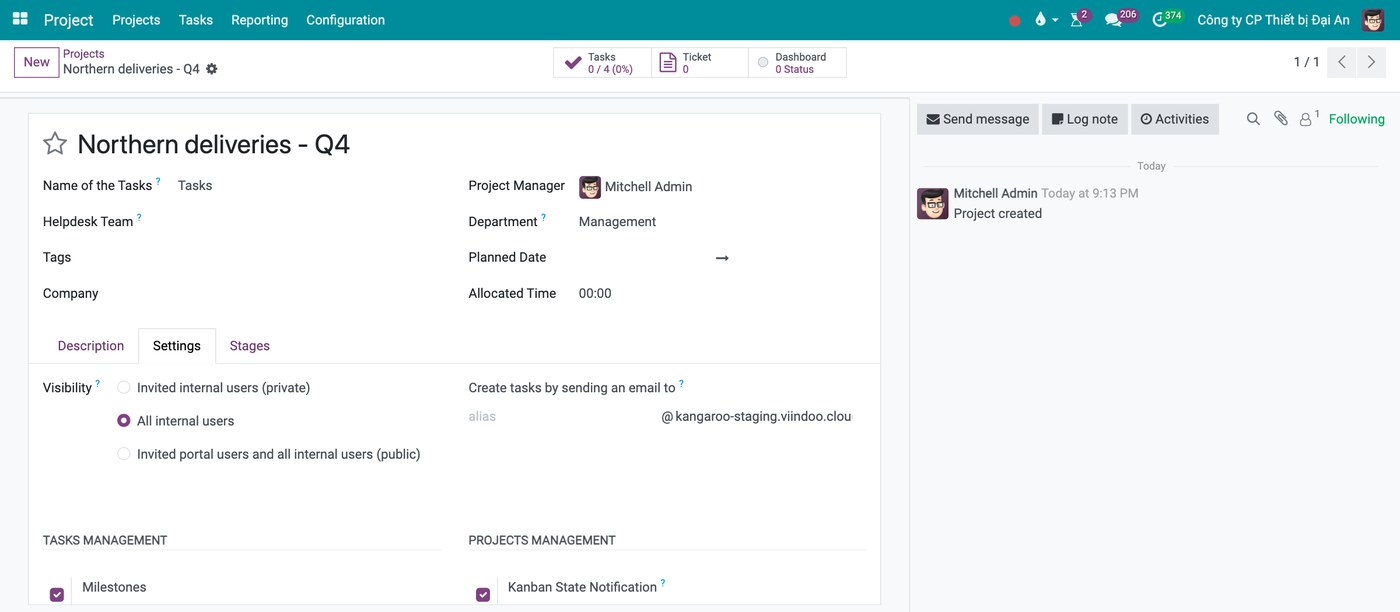Click the Project Manager avatar picture
Image resolution: width=1400 pixels, height=612 pixels.
click(590, 186)
